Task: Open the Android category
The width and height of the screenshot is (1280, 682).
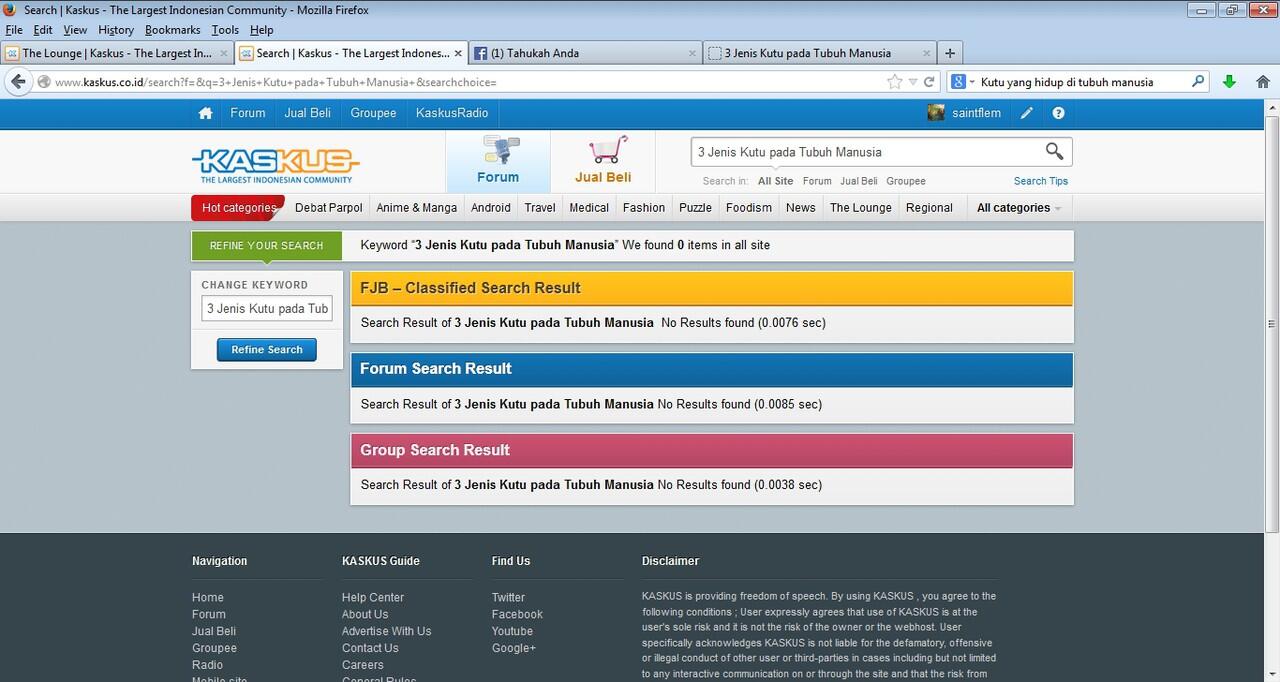Action: coord(491,208)
